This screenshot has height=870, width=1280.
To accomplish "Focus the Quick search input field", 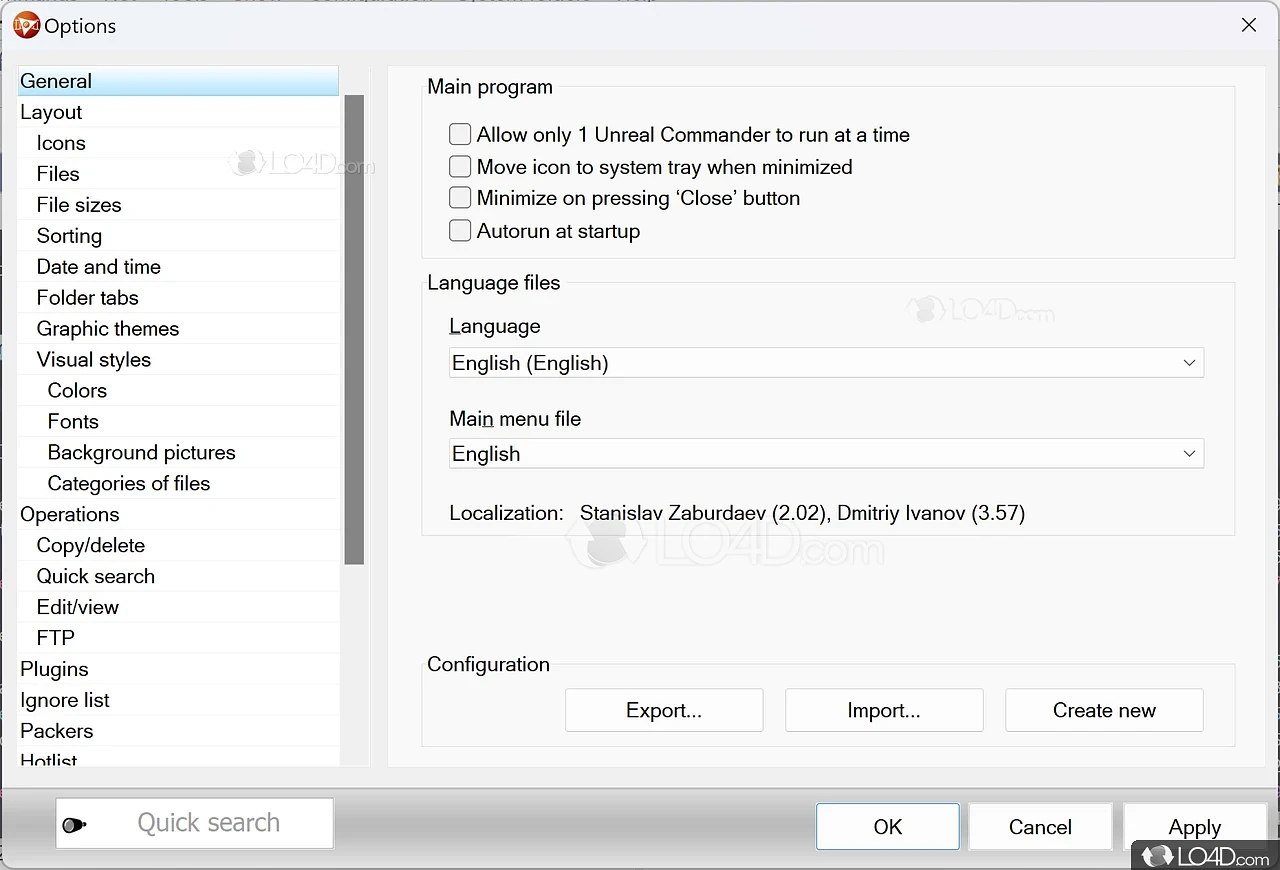I will coord(194,823).
